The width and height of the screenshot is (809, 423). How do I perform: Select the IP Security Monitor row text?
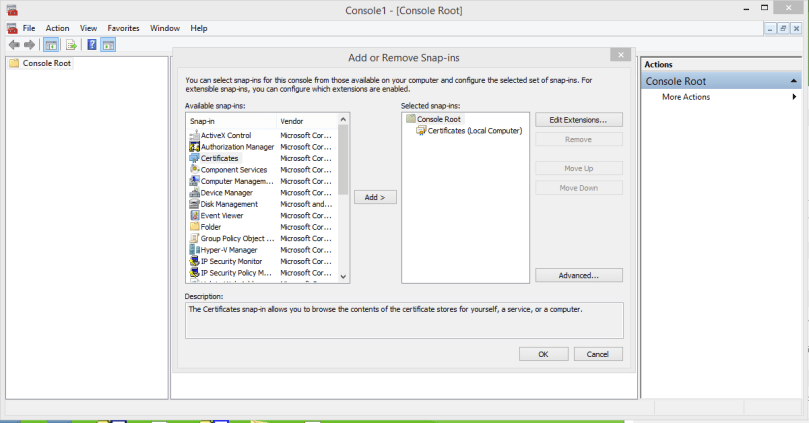tap(231, 262)
